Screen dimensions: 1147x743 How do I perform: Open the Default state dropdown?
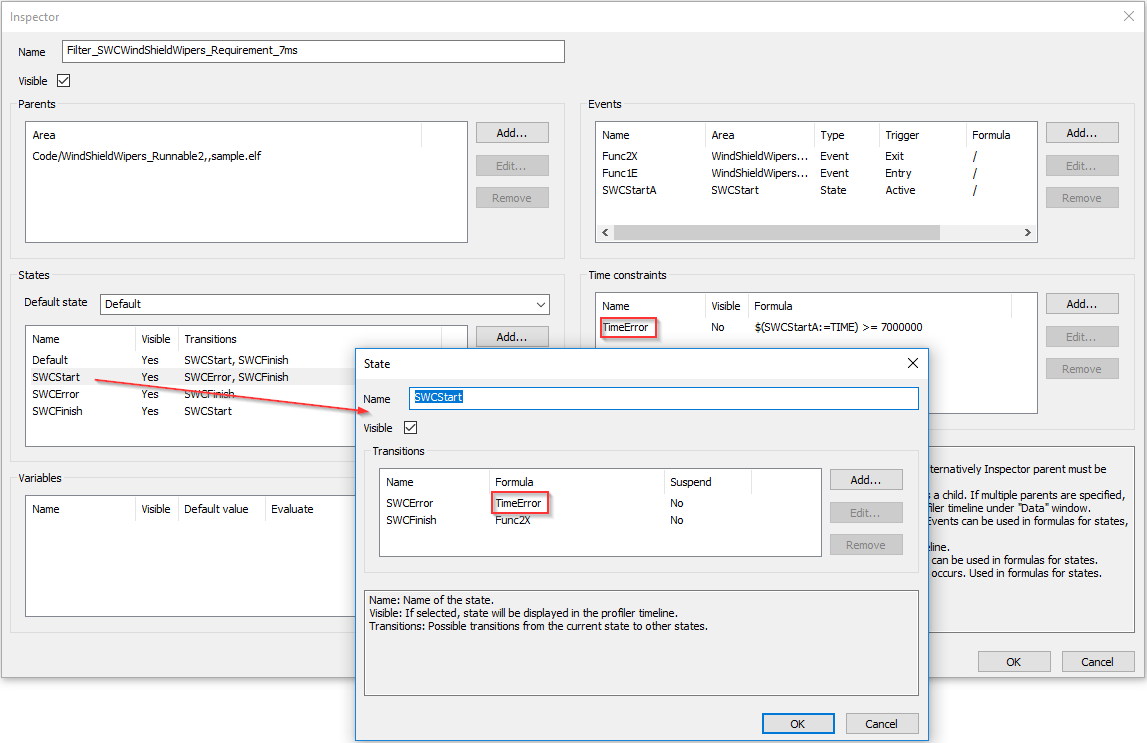[x=541, y=304]
